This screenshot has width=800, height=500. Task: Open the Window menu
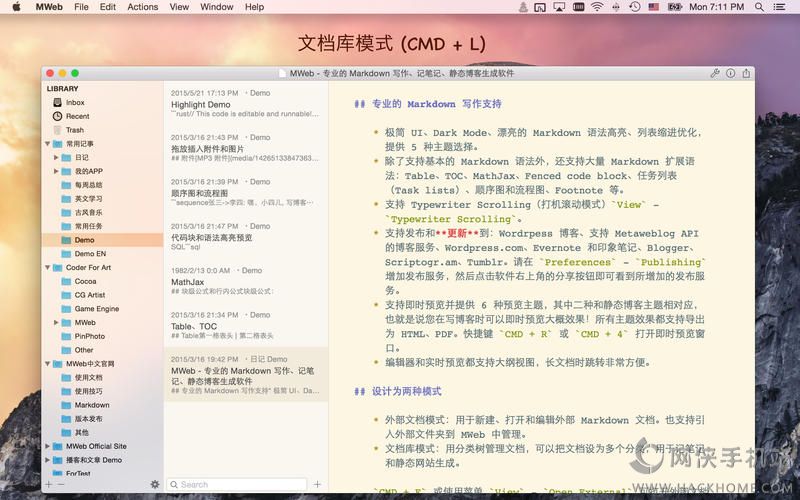pyautogui.click(x=217, y=7)
